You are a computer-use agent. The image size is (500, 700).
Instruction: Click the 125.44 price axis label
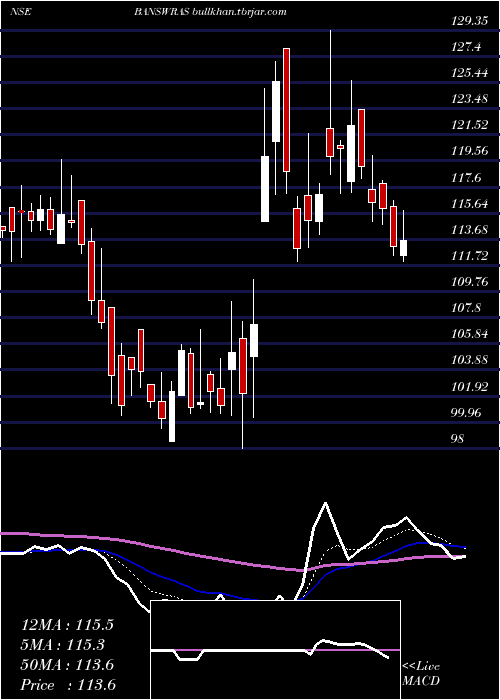[x=469, y=72]
